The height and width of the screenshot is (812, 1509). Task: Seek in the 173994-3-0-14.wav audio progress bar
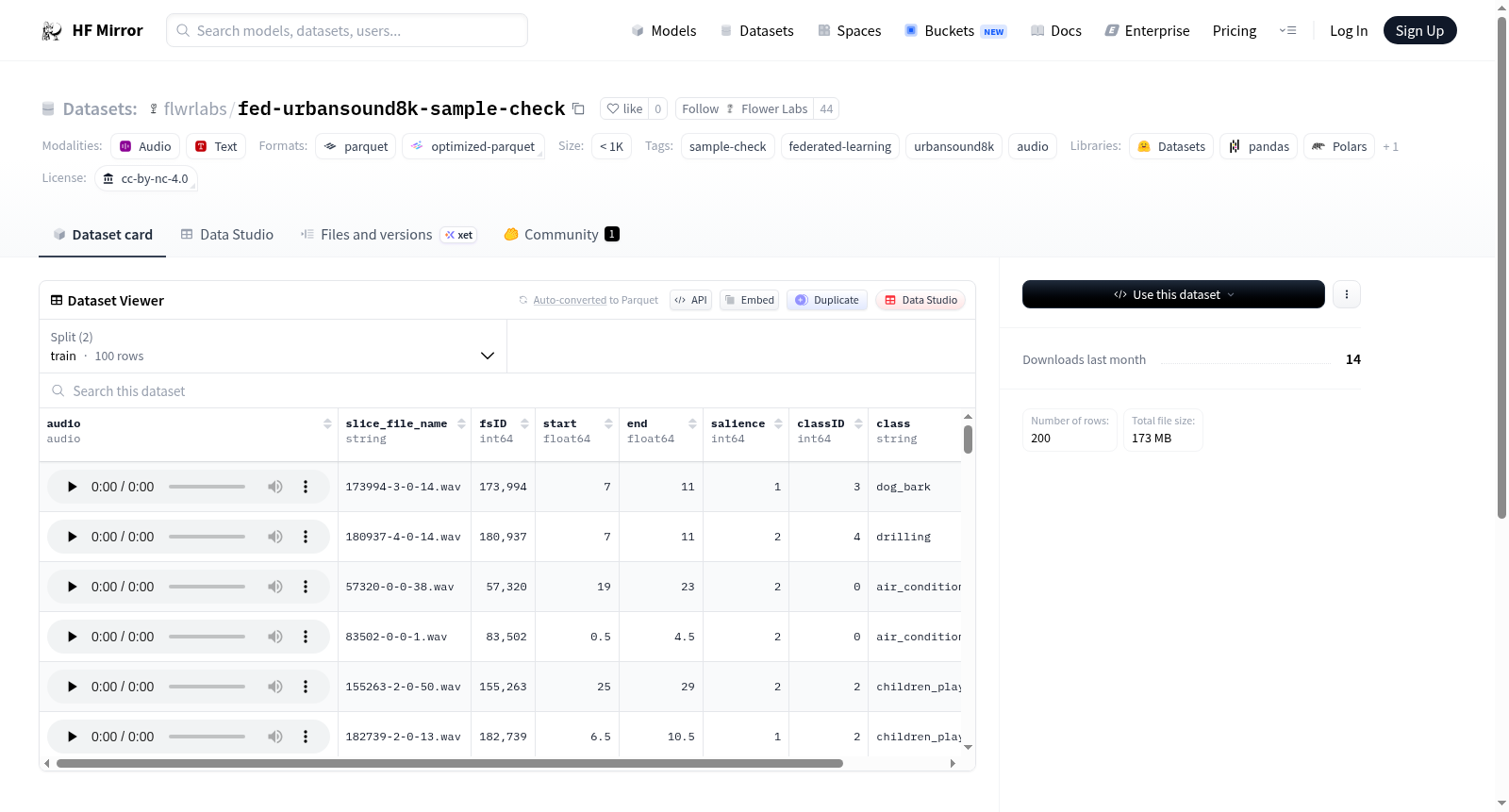[207, 487]
